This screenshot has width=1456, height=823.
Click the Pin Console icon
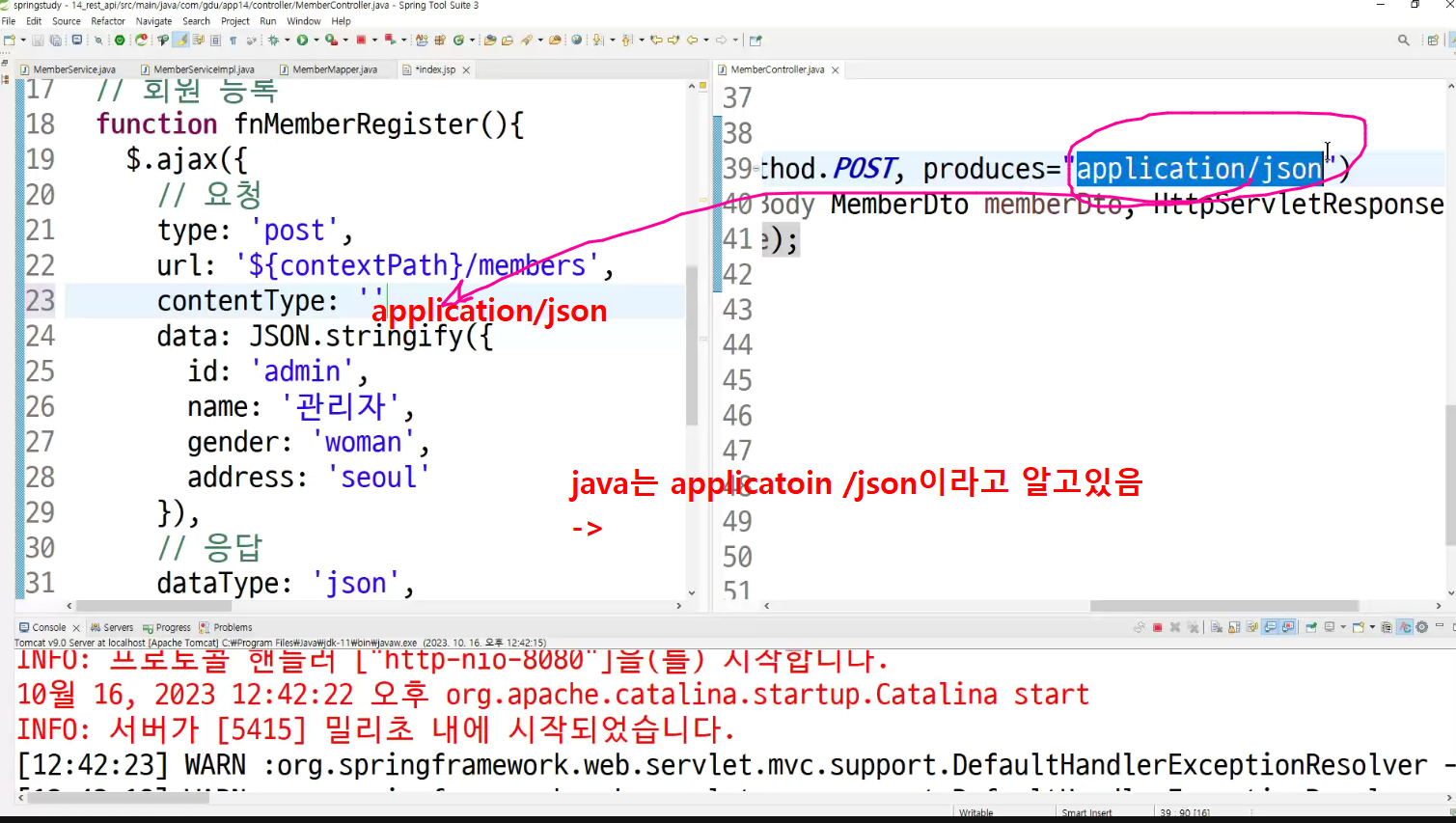tap(1311, 627)
